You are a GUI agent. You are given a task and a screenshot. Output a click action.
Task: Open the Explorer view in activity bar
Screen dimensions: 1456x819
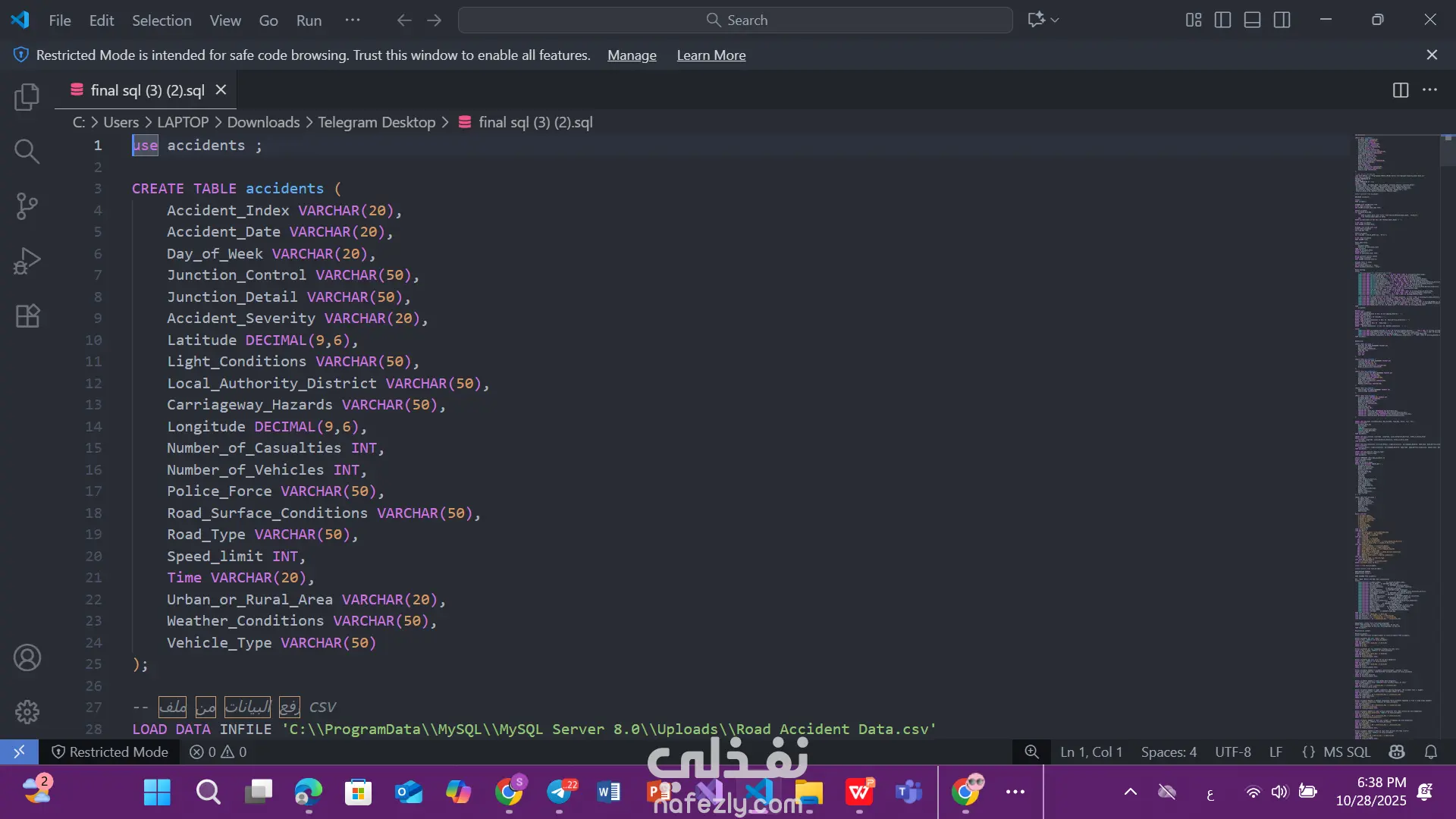[x=27, y=97]
